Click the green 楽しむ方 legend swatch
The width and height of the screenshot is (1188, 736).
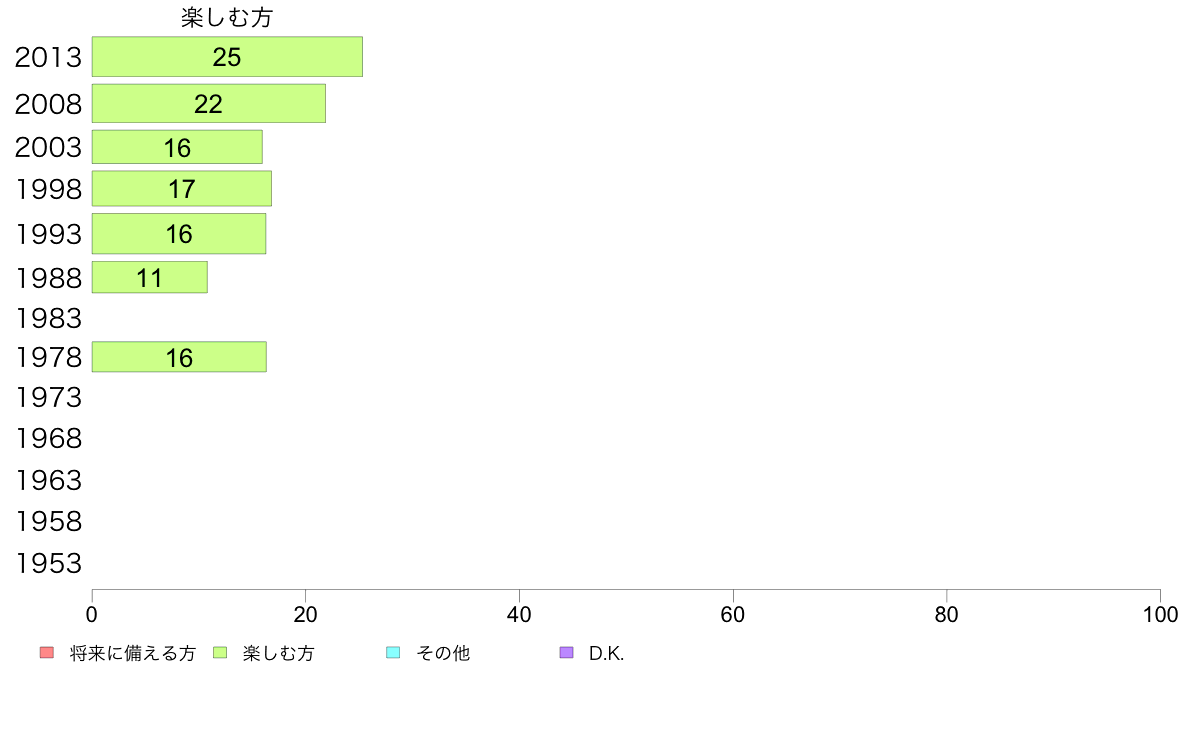point(220,653)
